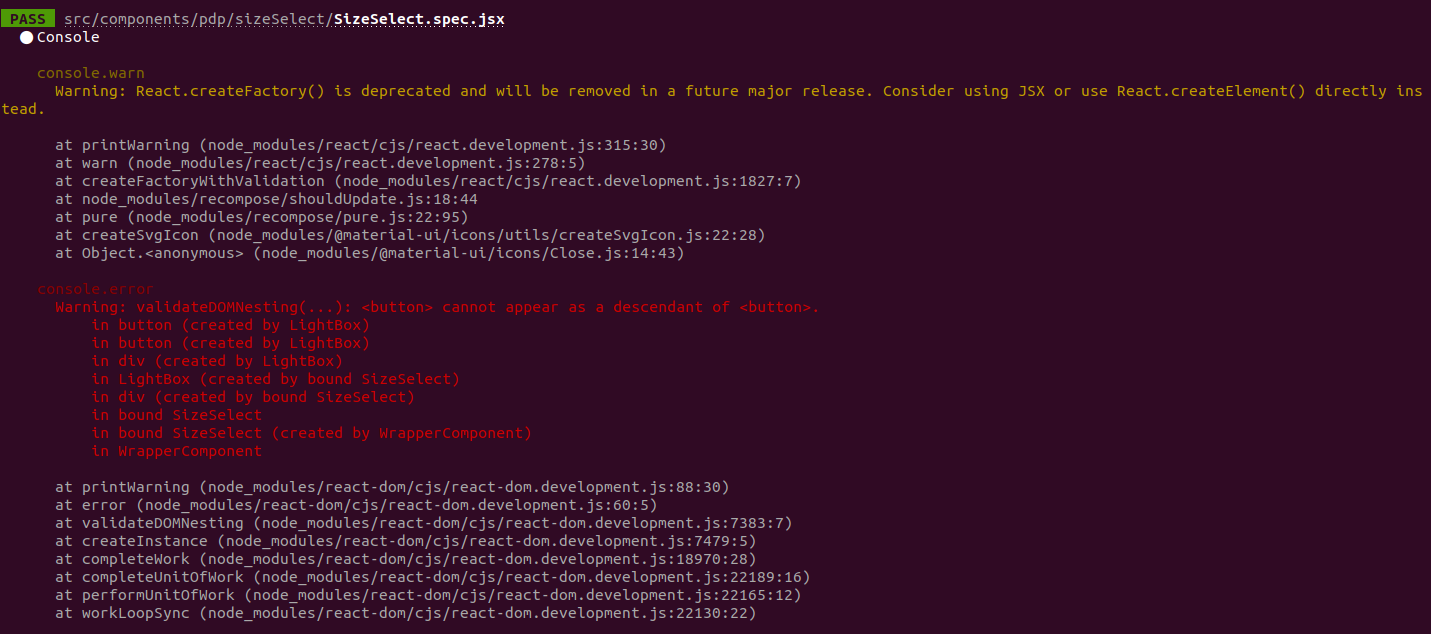Click the validateDOMNesting warning message
1431x634 pixels.
click(x=437, y=307)
